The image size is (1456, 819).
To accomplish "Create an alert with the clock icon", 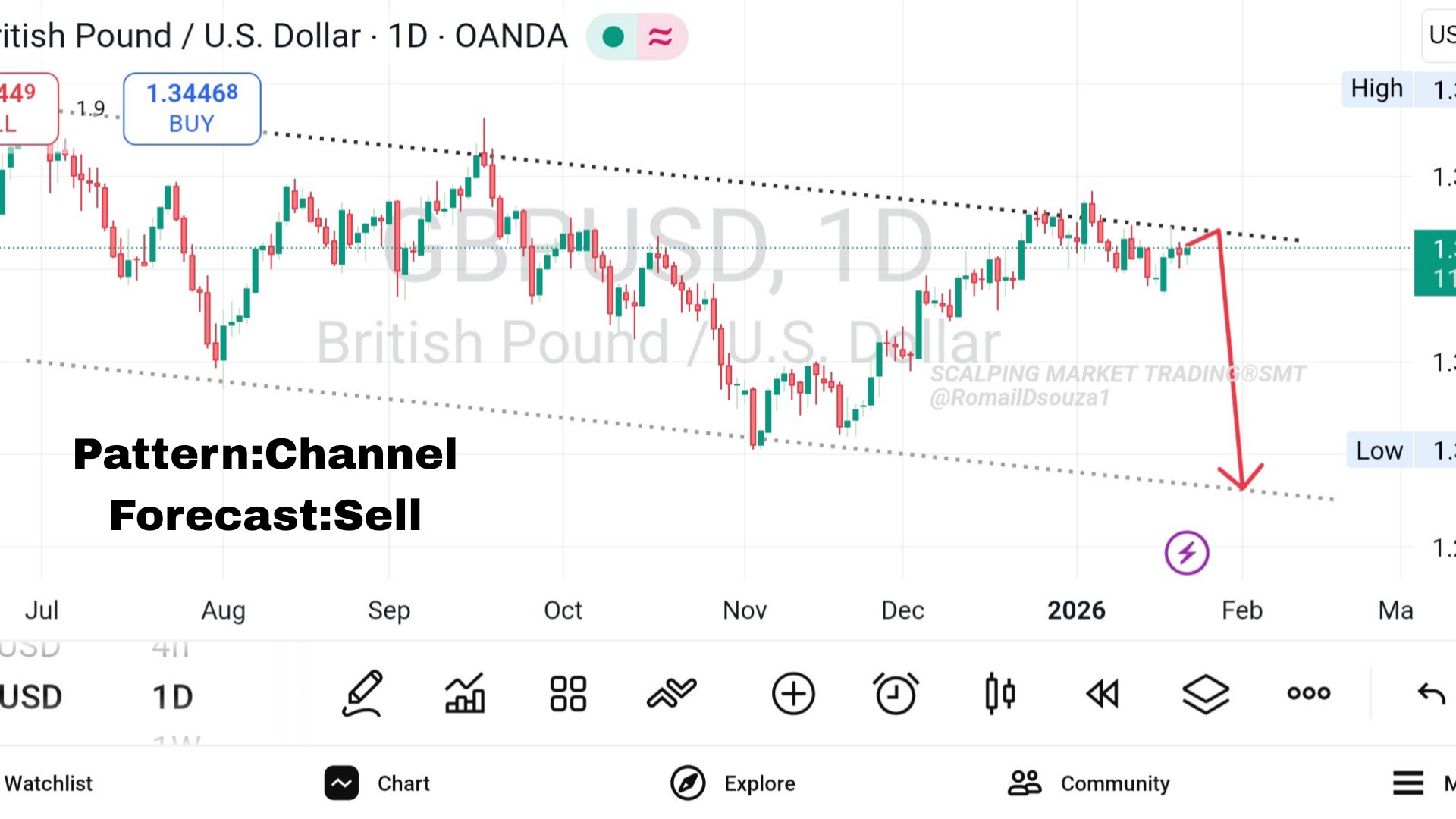I will (x=896, y=693).
